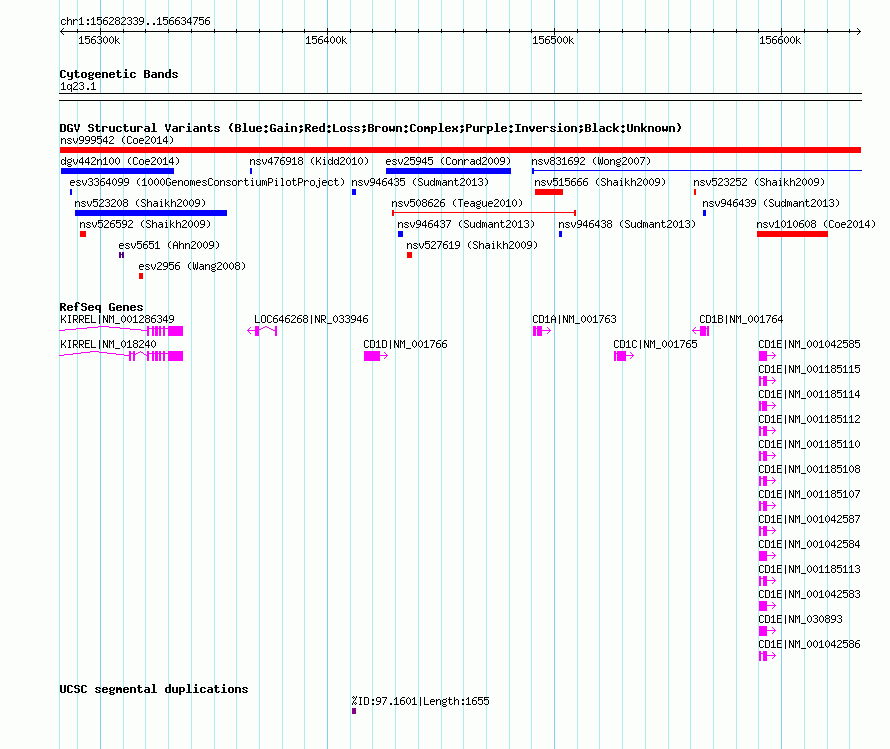Click the nsv526592 (Shaikh2009) red marker

pyautogui.click(x=83, y=234)
